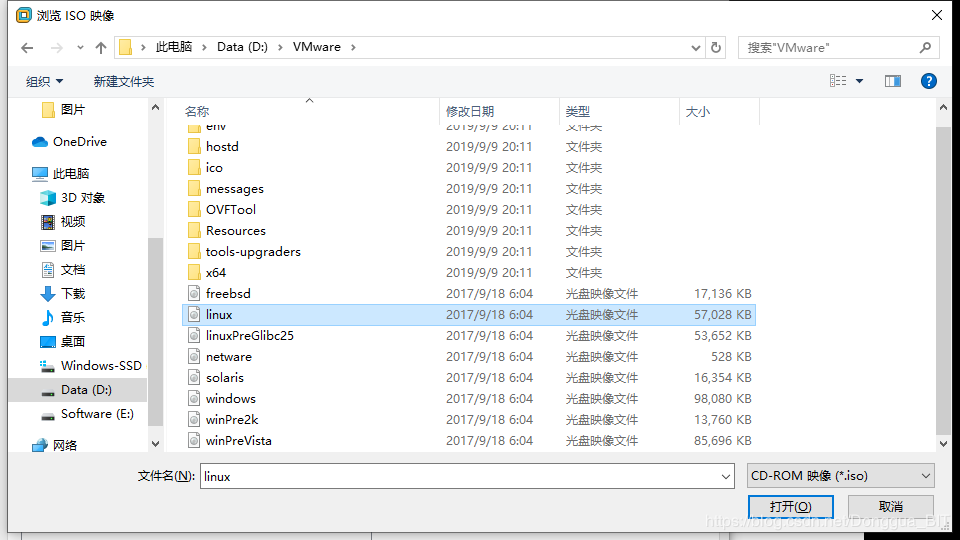Toggle the preview pane icon
This screenshot has width=960, height=540.
pyautogui.click(x=892, y=81)
